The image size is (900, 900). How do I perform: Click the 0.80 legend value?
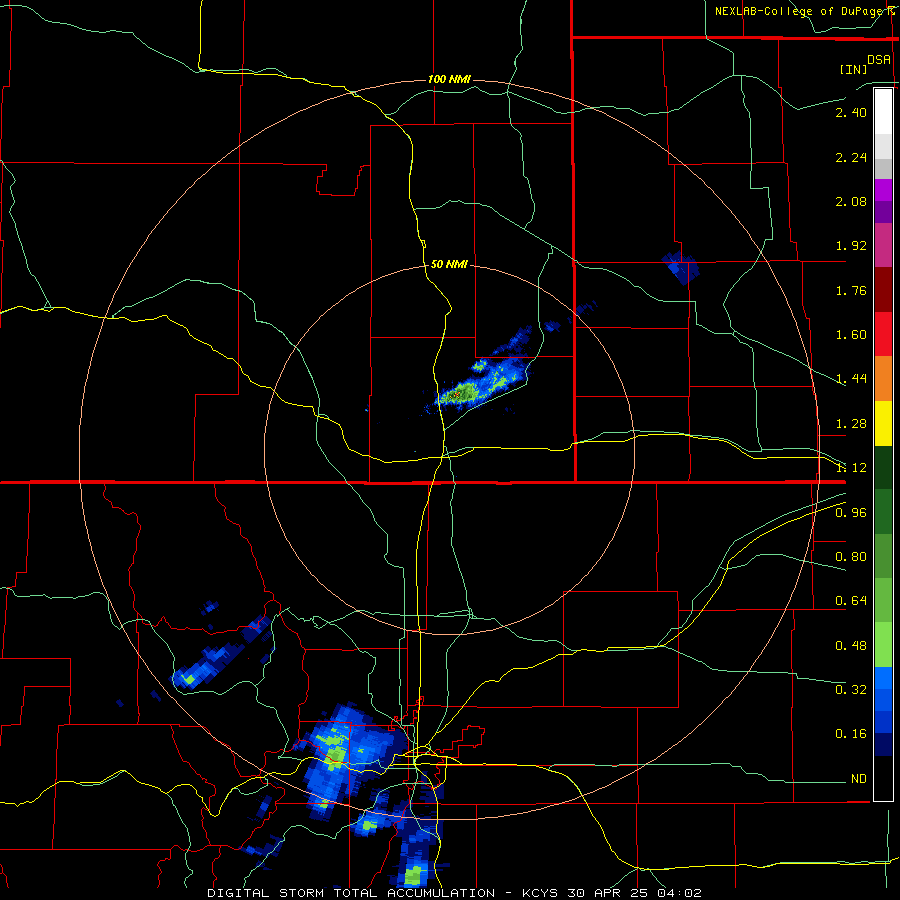tap(851, 557)
